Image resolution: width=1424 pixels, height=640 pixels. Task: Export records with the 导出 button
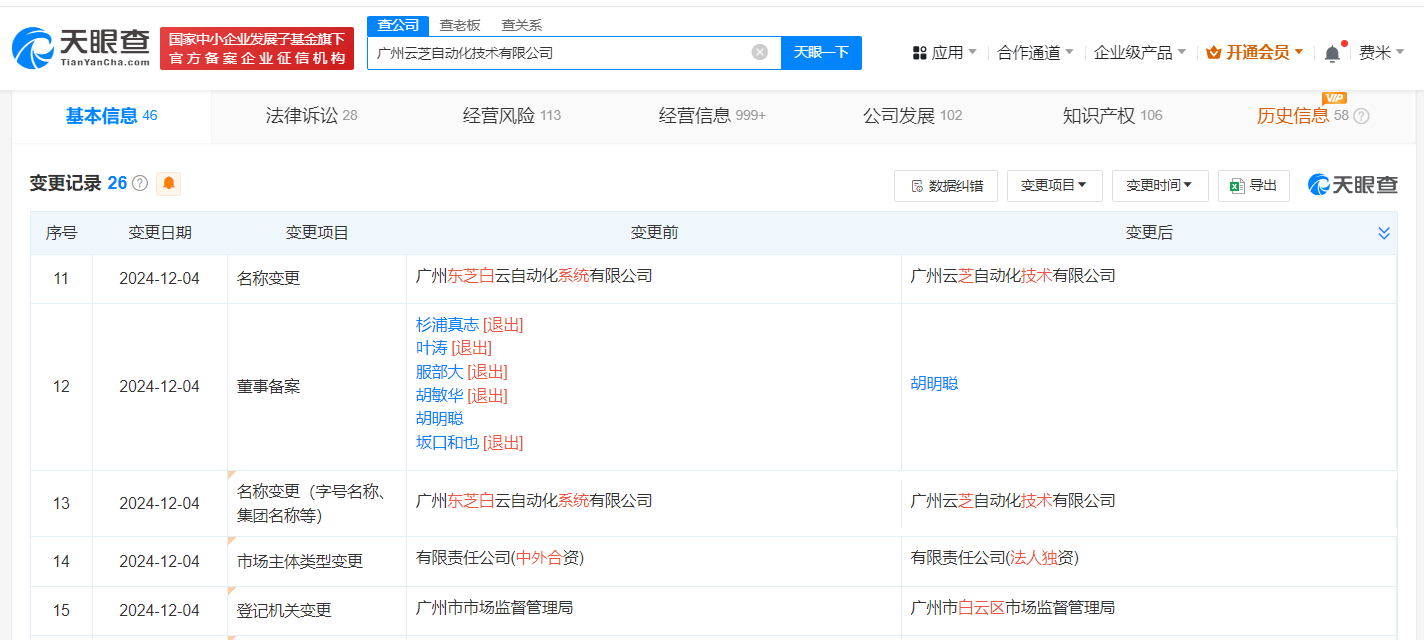point(1254,186)
